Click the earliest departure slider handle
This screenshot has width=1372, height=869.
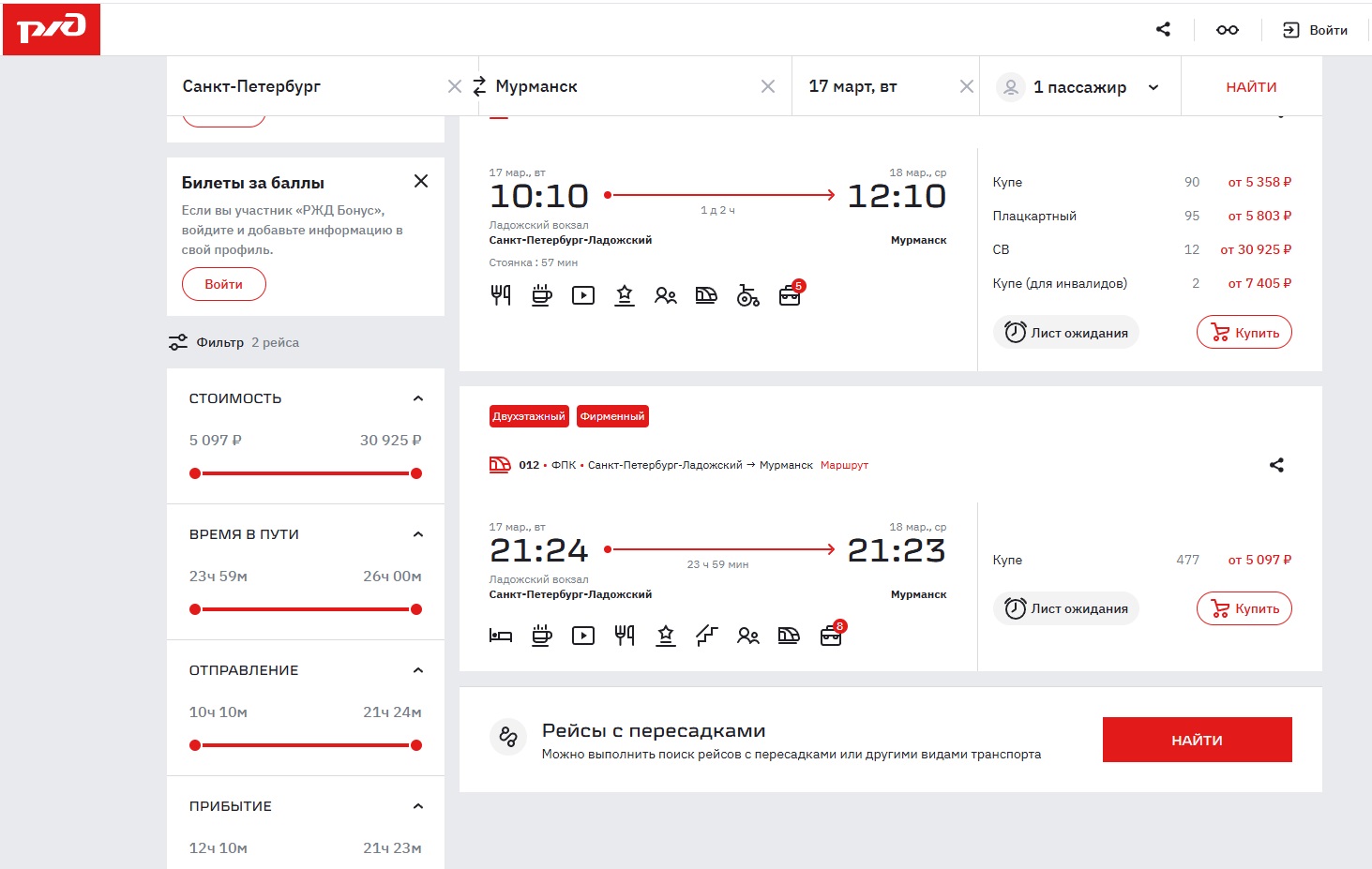coord(195,745)
